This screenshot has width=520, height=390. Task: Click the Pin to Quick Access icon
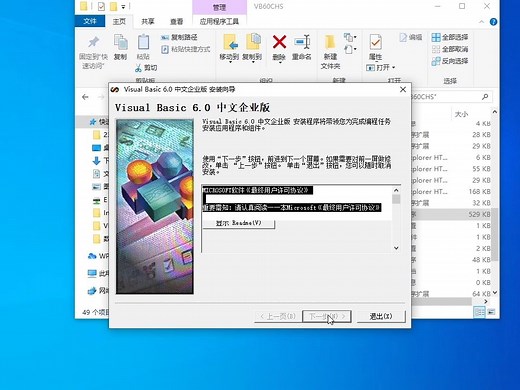point(94,42)
